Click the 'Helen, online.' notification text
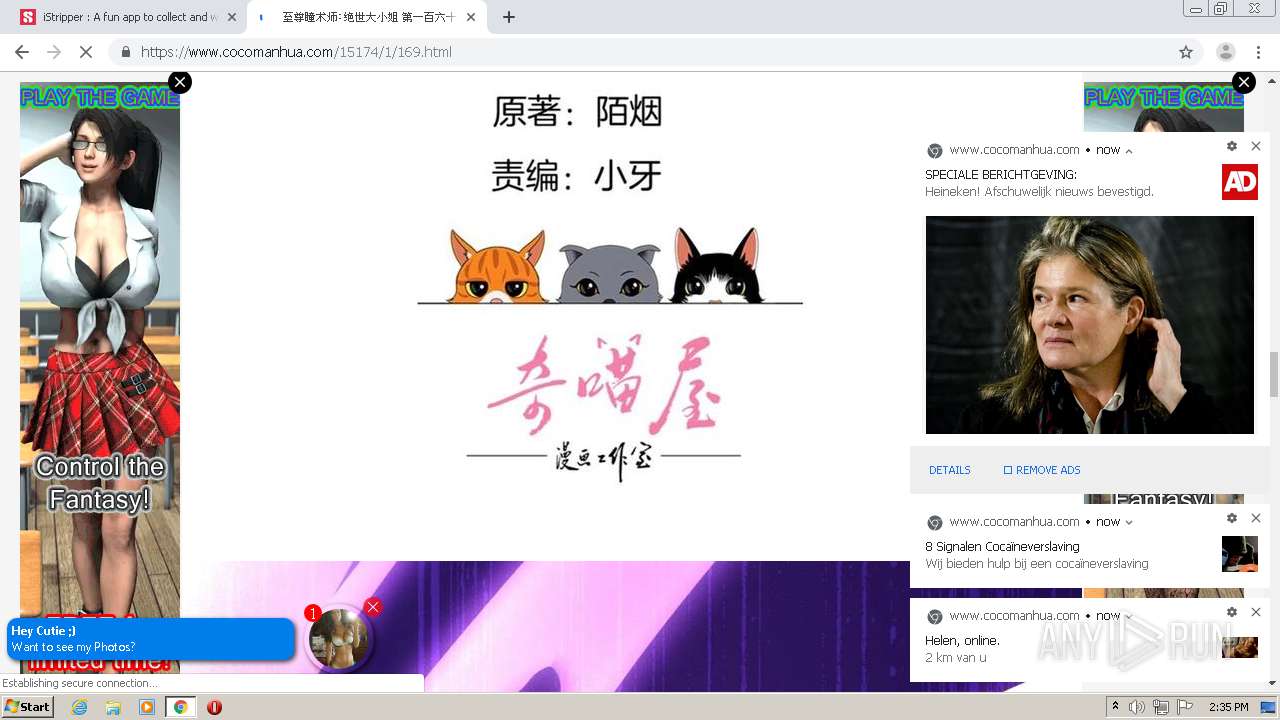This screenshot has width=1280, height=720. pos(962,641)
